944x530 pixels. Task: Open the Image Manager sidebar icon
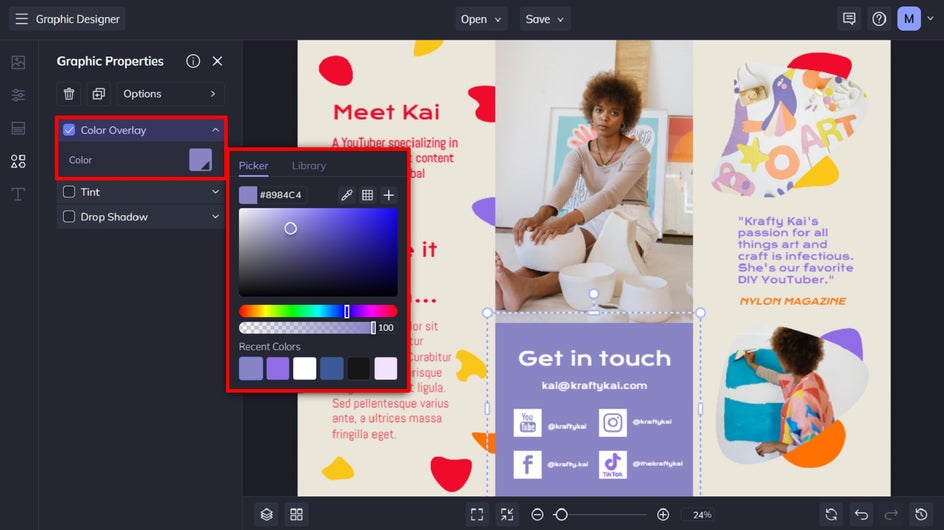18,62
